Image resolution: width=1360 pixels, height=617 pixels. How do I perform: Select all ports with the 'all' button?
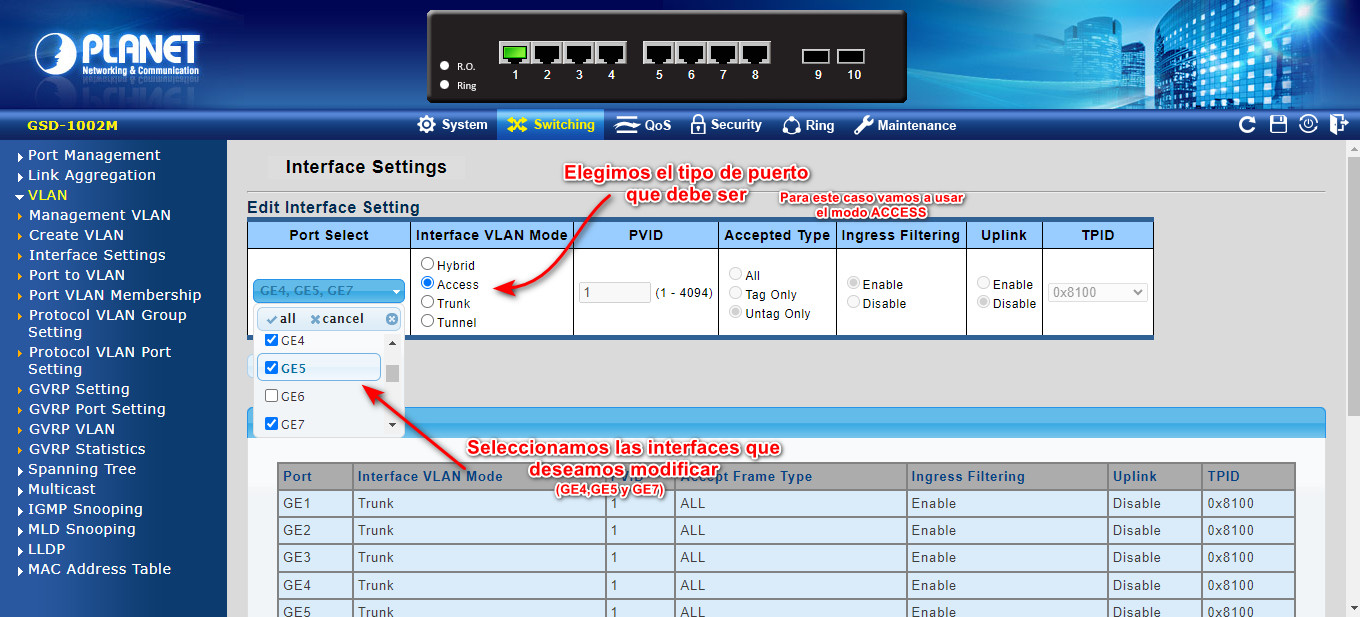point(281,319)
